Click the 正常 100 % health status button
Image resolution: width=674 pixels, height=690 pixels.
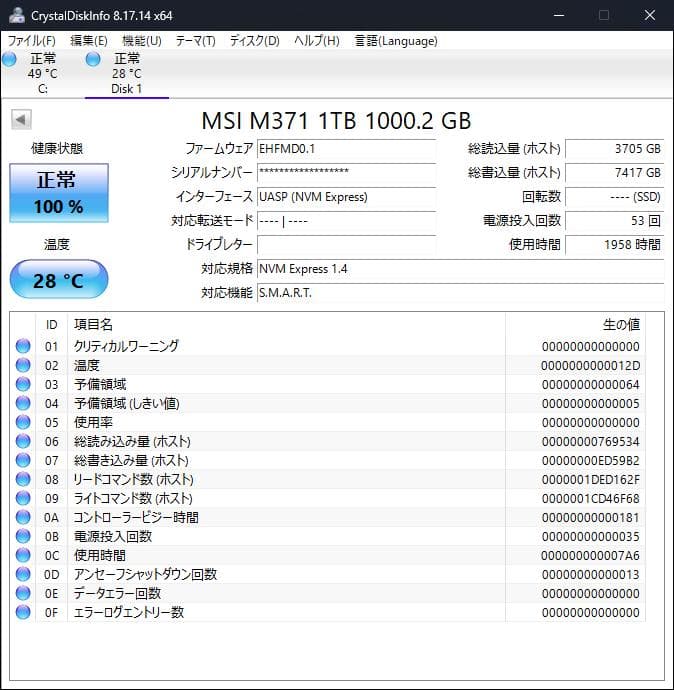[59, 193]
